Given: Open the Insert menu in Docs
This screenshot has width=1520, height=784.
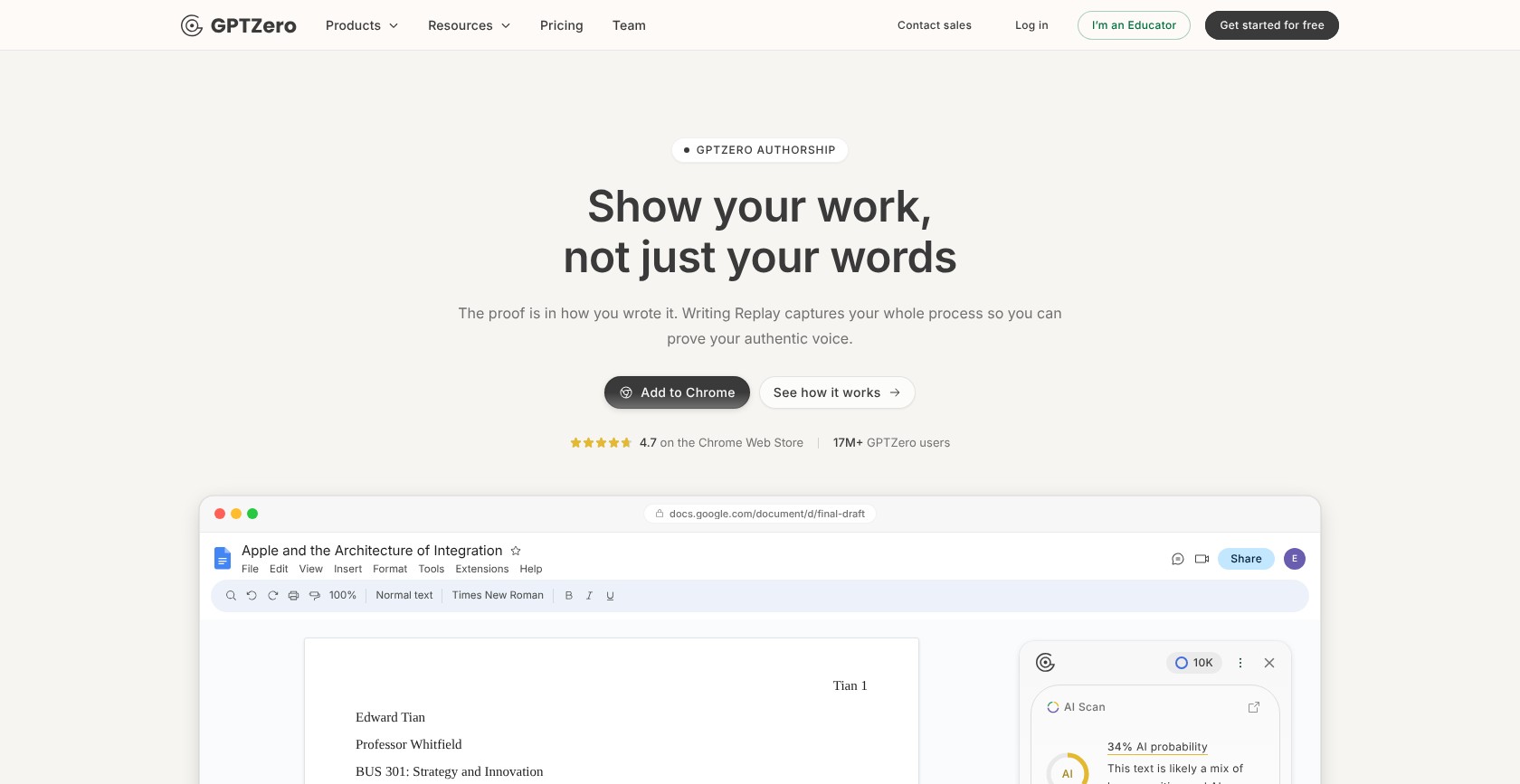Looking at the screenshot, I should pos(348,569).
